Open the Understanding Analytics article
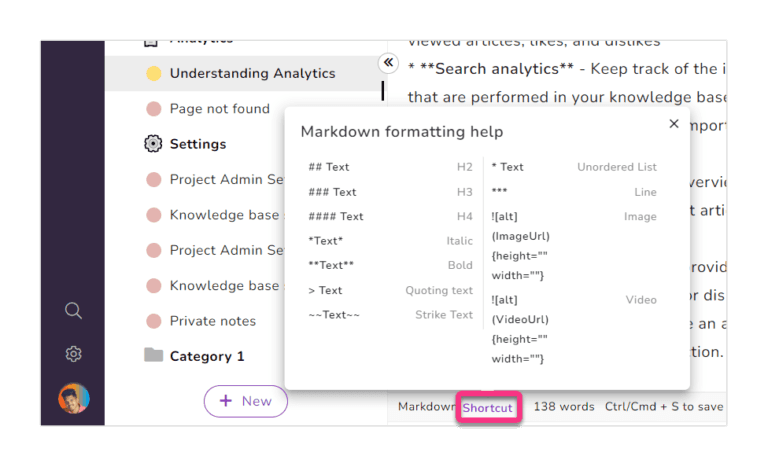The height and width of the screenshot is (467, 768). [252, 73]
